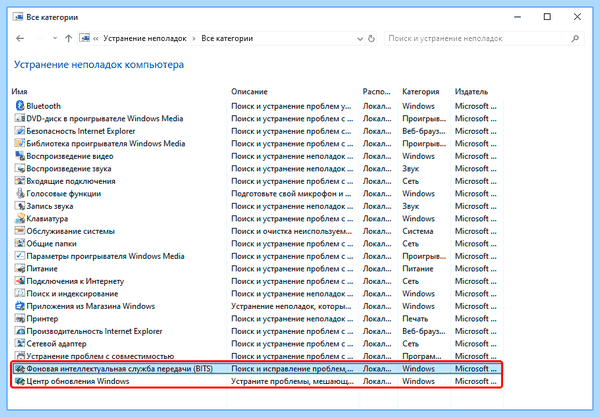Select Подключения к Интернету row name
600x417 pixels.
(x=75, y=281)
